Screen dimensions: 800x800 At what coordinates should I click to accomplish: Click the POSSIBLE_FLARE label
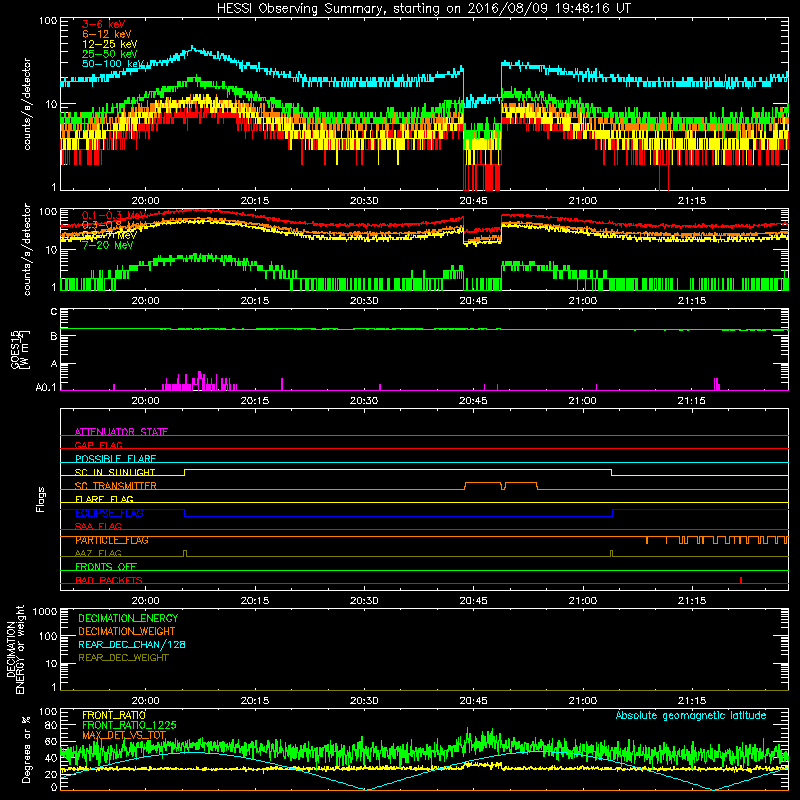tap(115, 459)
